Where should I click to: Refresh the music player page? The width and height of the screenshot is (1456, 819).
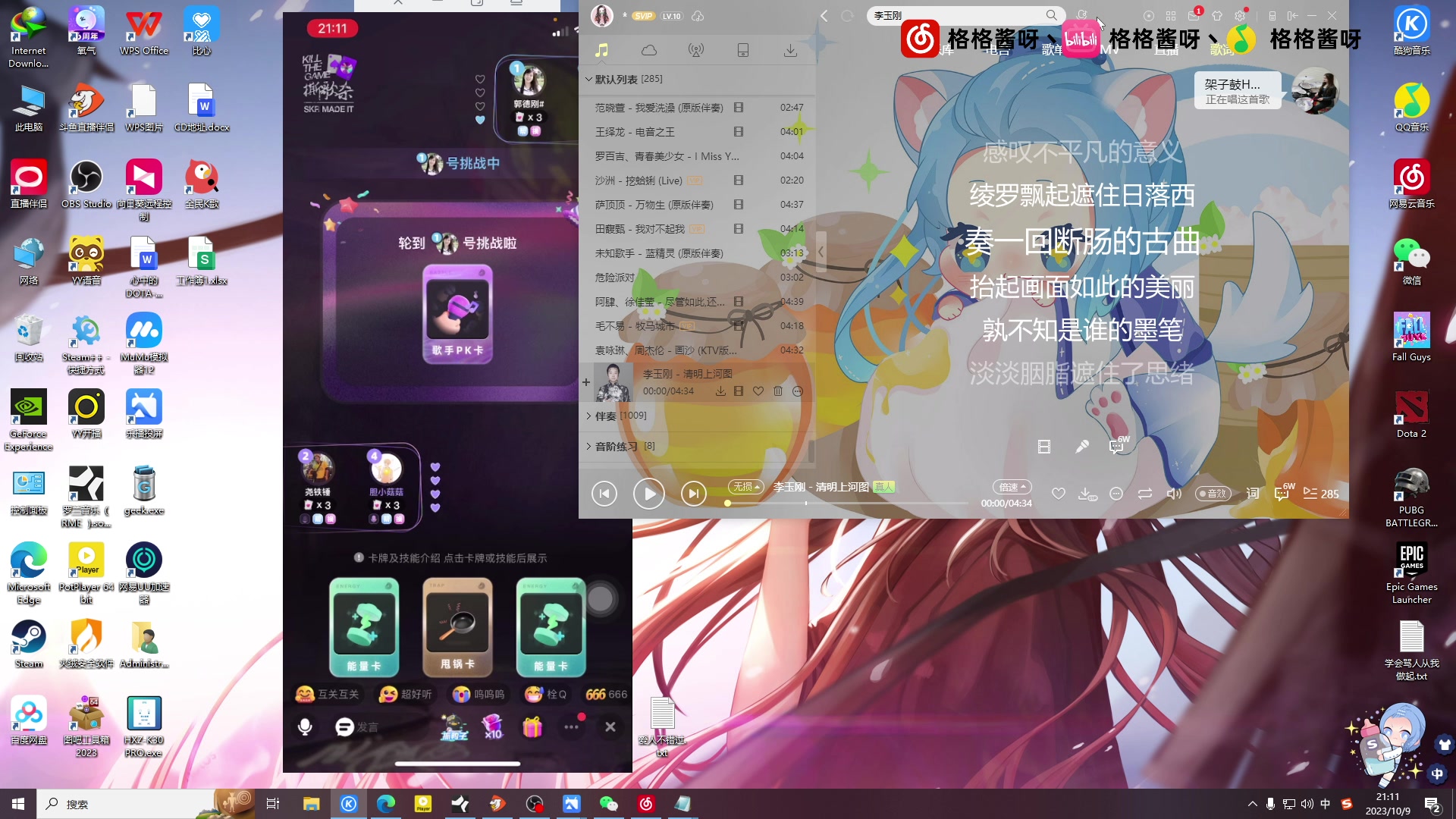[847, 15]
